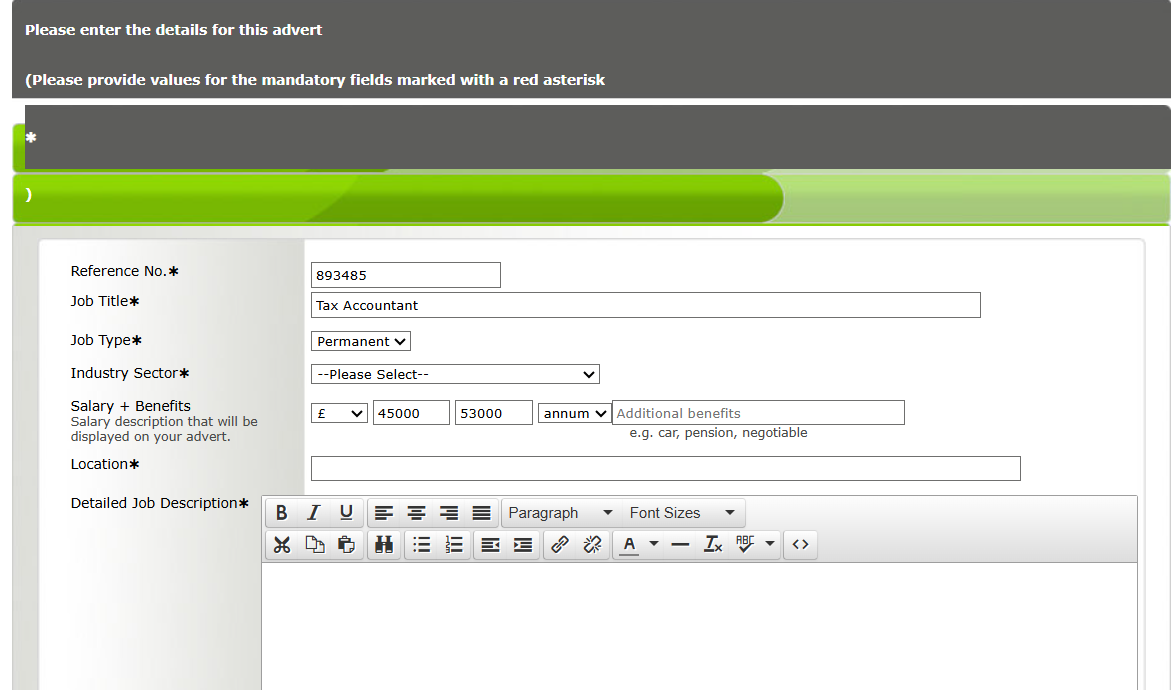The image size is (1173, 690).
Task: Remove link with unlink icon
Action: [592, 545]
